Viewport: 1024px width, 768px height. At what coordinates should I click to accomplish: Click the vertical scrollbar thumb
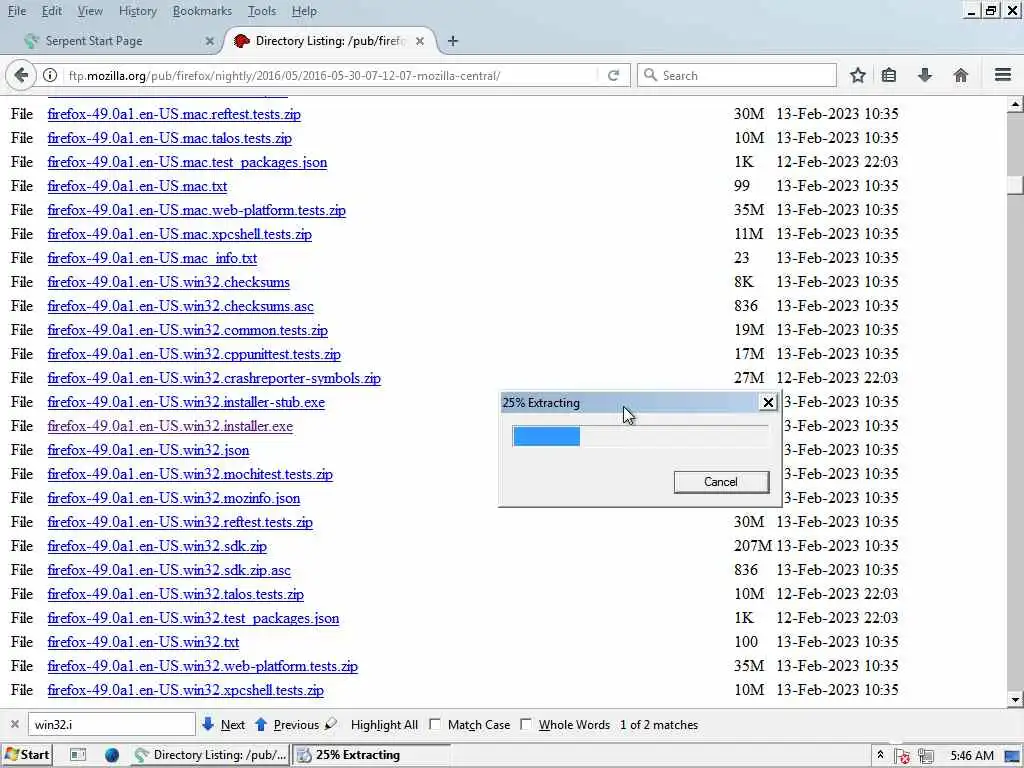click(x=1015, y=185)
